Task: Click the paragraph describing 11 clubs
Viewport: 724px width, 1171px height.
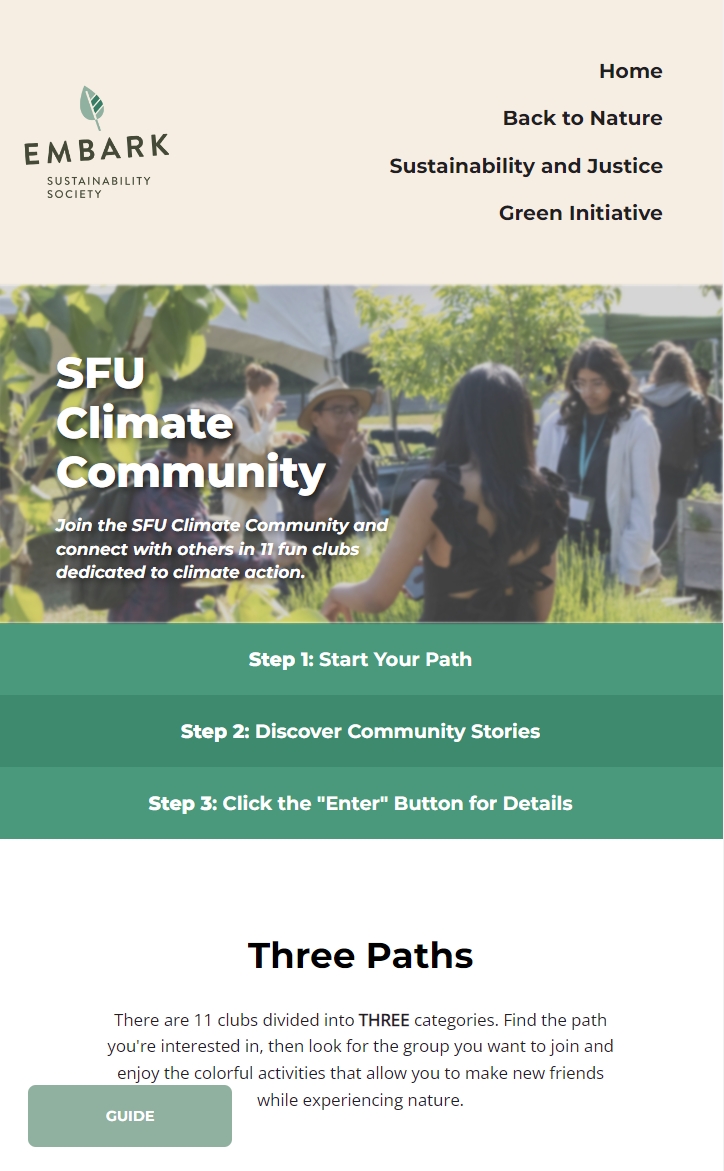Action: [361, 1060]
